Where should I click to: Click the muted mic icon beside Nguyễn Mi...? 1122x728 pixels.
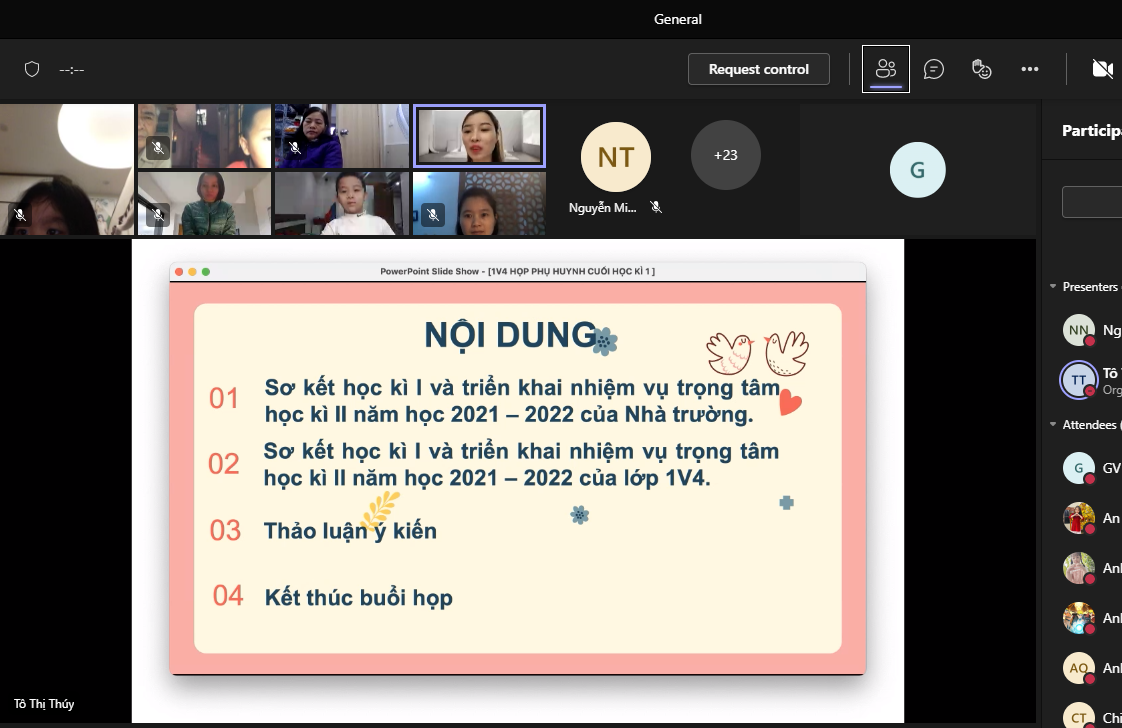click(656, 207)
